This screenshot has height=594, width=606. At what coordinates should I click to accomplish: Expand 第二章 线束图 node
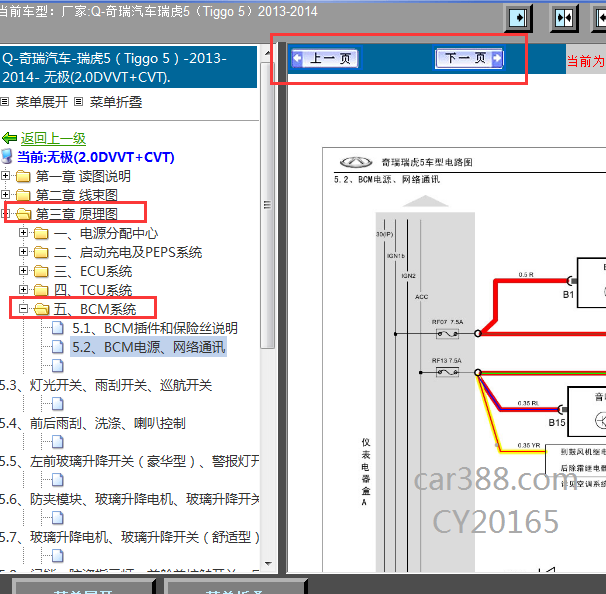tap(5, 194)
